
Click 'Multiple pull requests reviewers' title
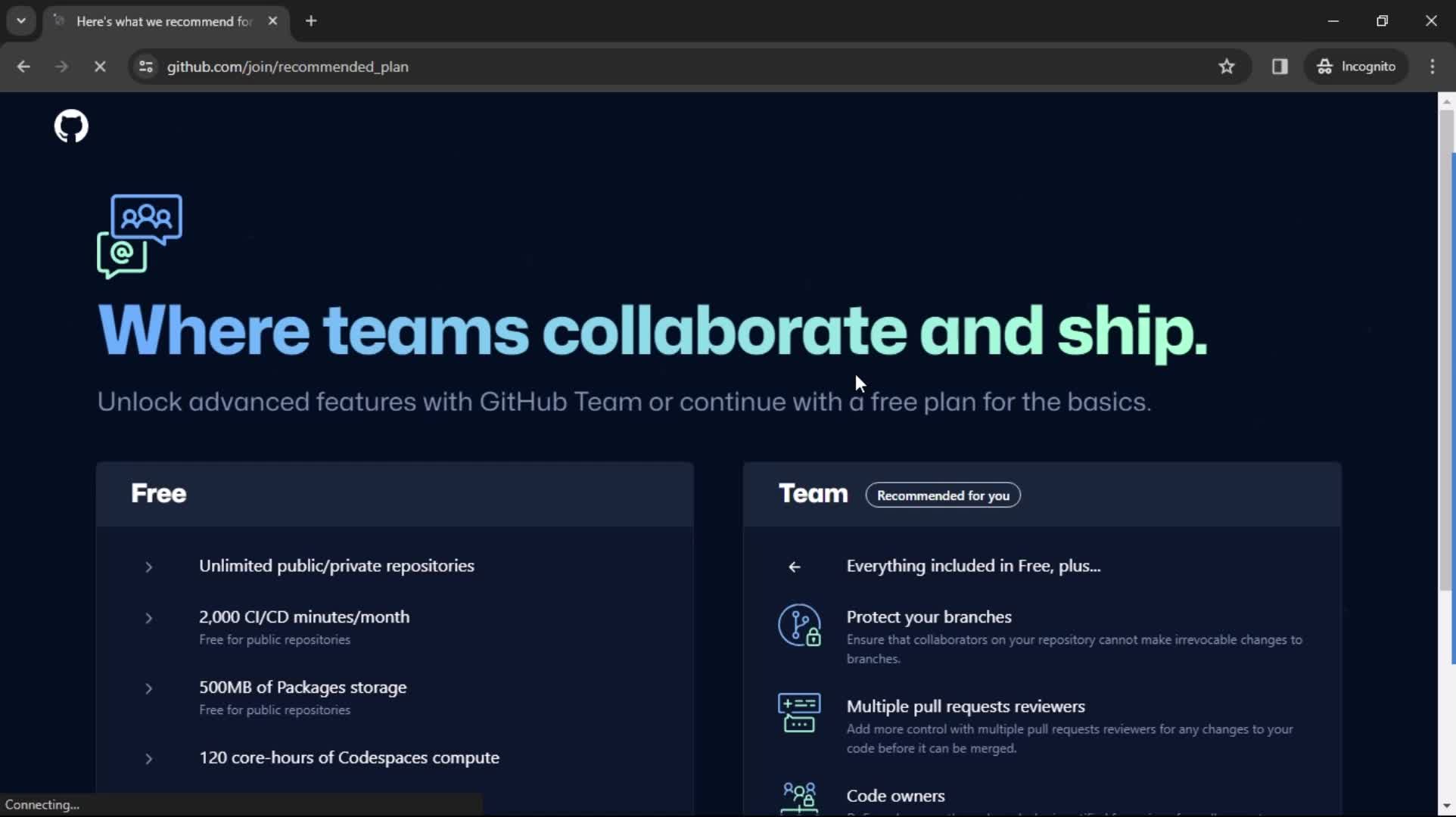966,706
